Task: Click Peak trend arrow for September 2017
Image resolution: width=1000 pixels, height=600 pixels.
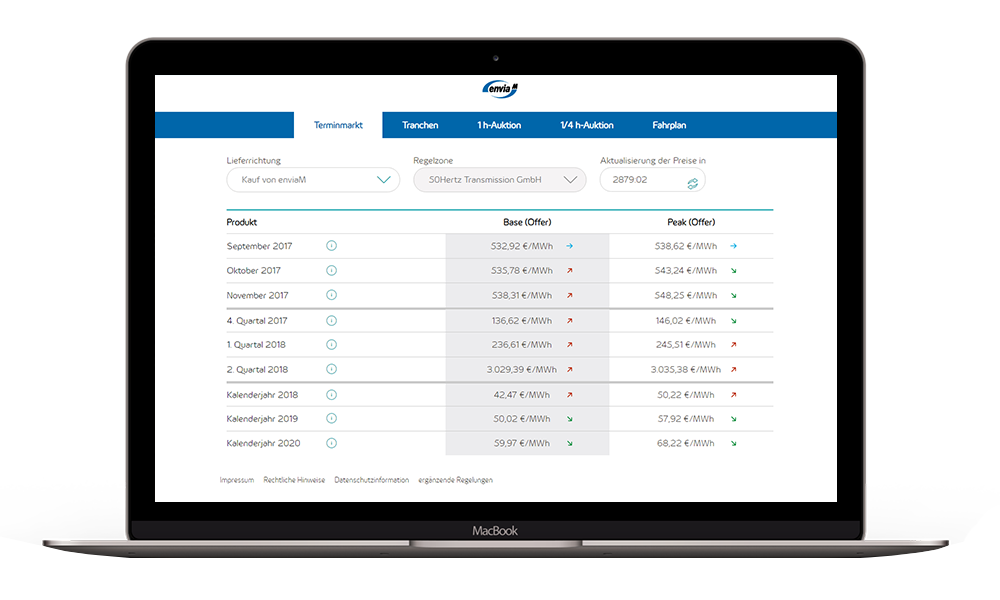Action: [733, 245]
